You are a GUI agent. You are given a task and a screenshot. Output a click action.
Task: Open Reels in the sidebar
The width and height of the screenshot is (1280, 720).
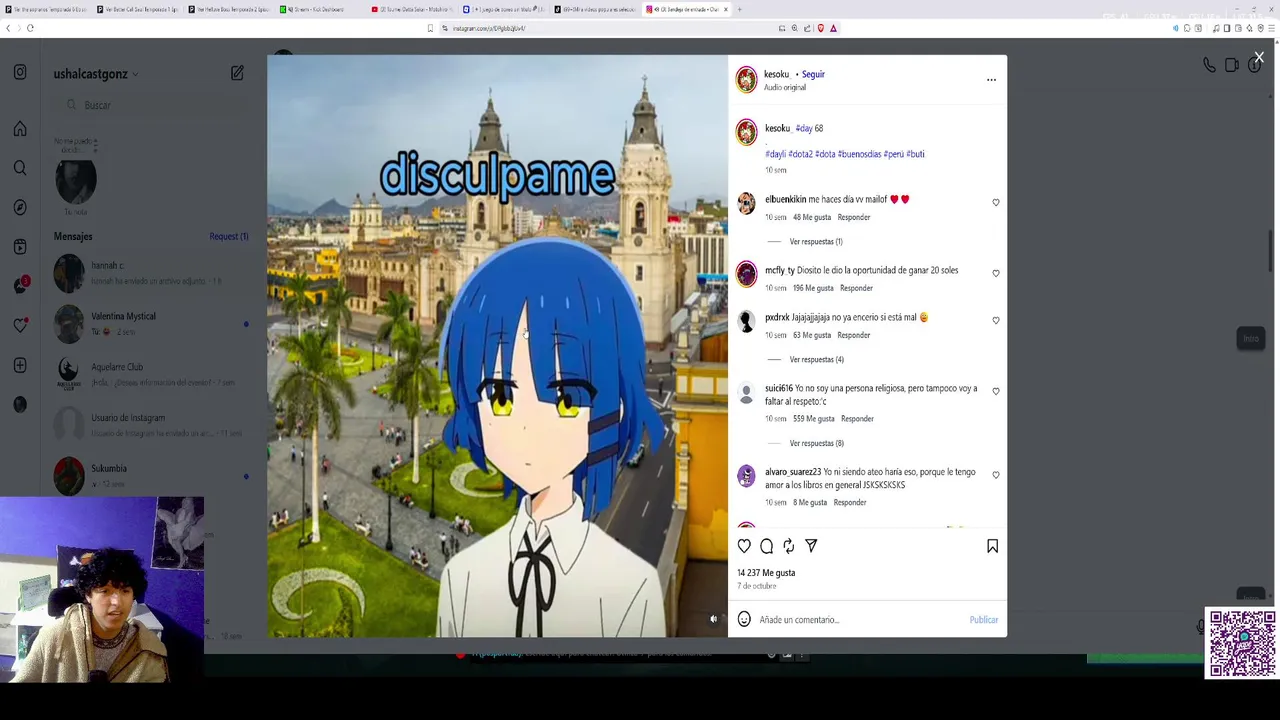(20, 247)
